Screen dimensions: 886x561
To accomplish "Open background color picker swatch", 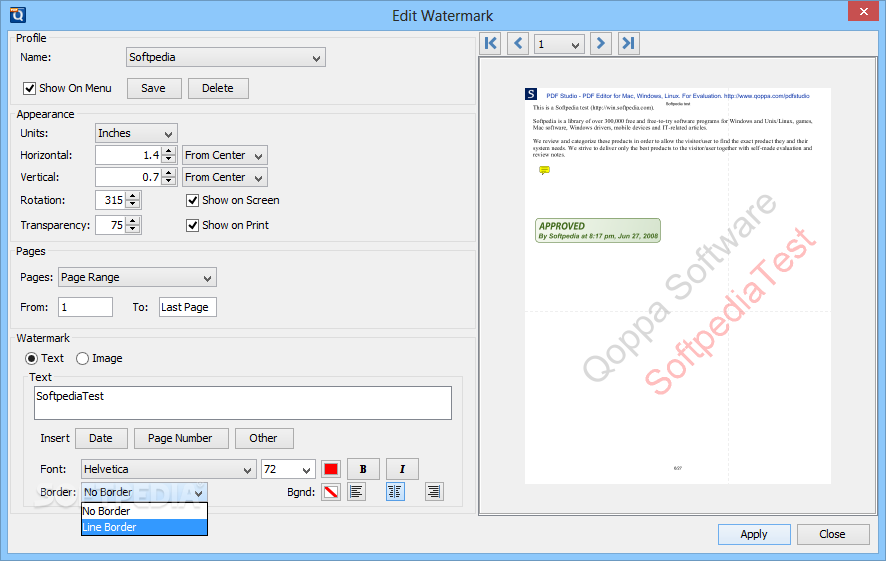I will point(331,492).
